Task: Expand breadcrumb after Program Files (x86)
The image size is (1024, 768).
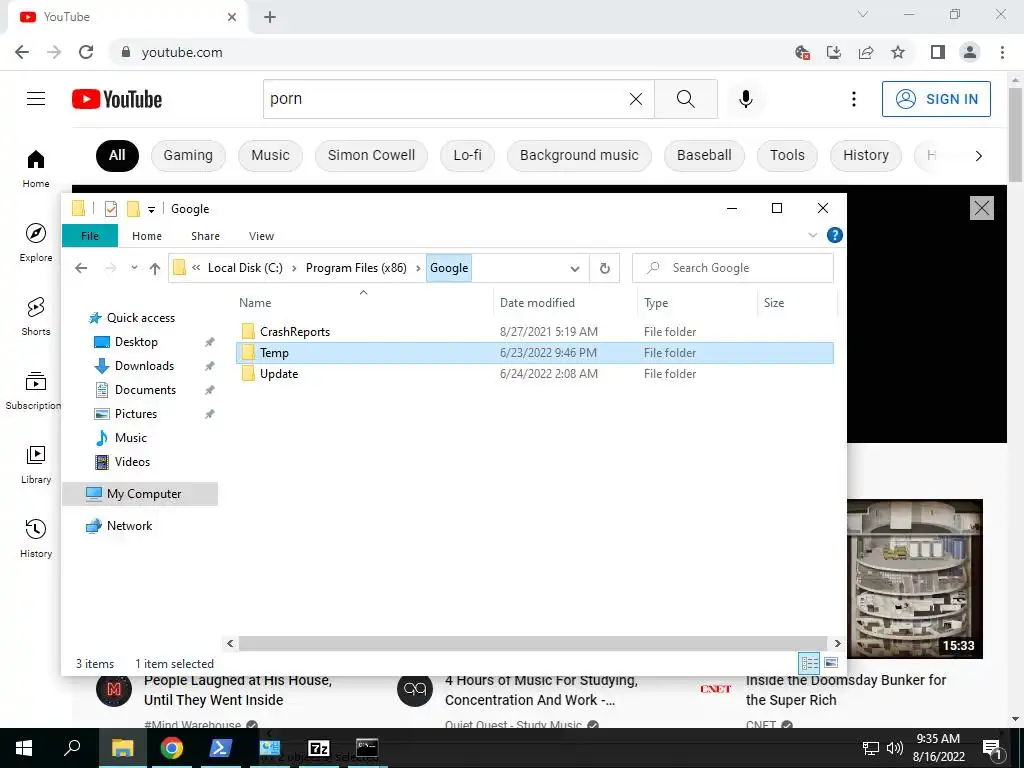Action: tap(418, 268)
